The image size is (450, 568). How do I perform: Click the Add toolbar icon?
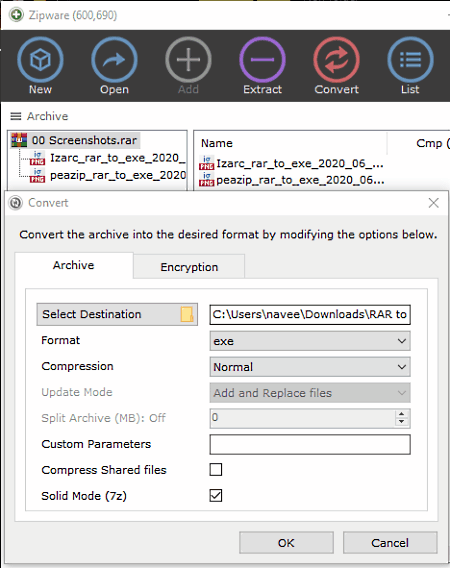pyautogui.click(x=188, y=60)
